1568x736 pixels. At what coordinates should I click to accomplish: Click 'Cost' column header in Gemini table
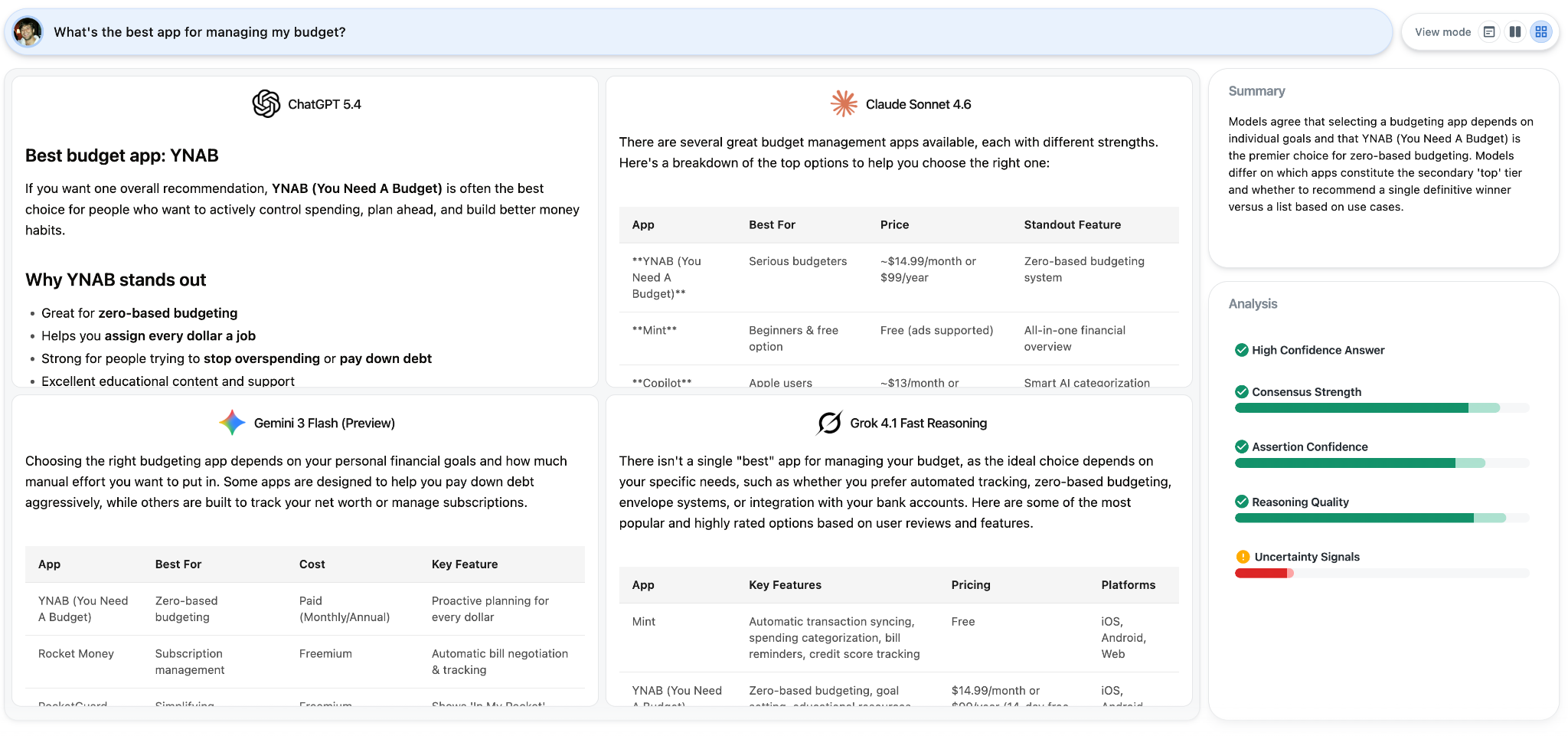[312, 564]
